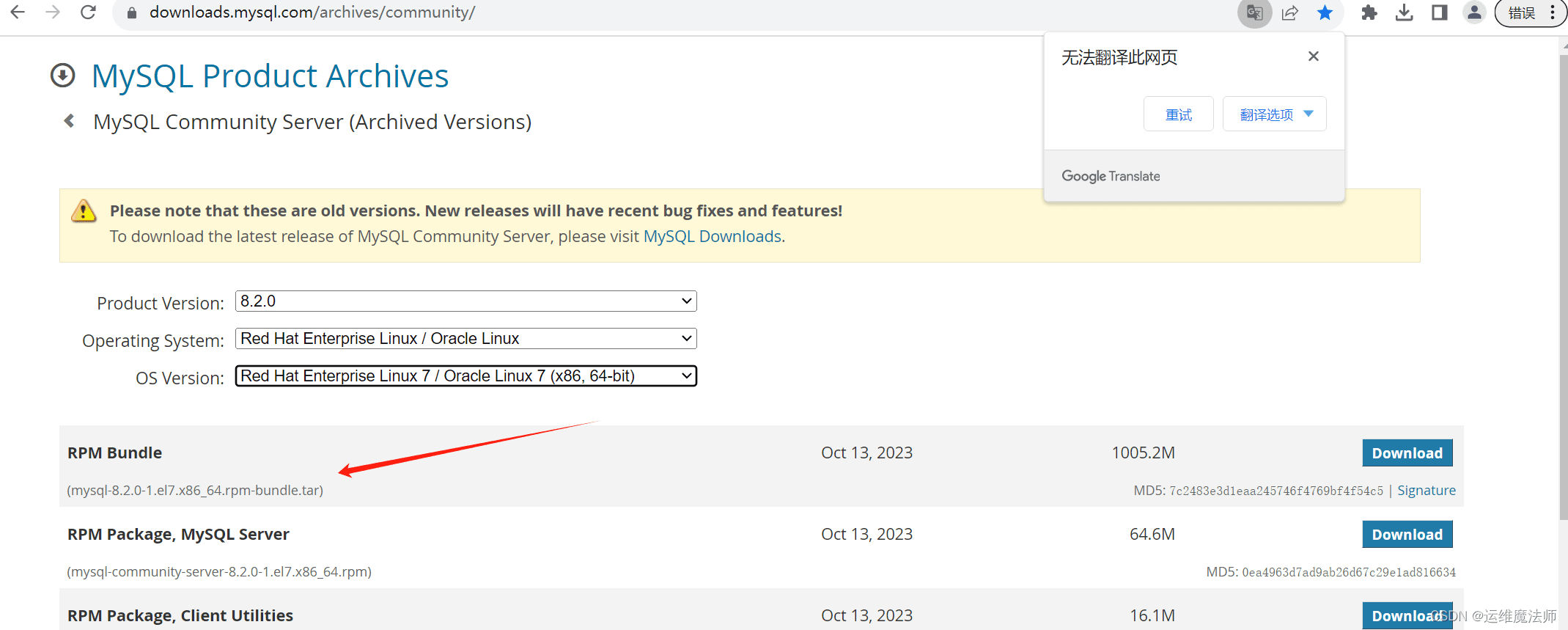Image resolution: width=1568 pixels, height=630 pixels.
Task: Open the extensions puzzle icon
Action: (x=1369, y=13)
